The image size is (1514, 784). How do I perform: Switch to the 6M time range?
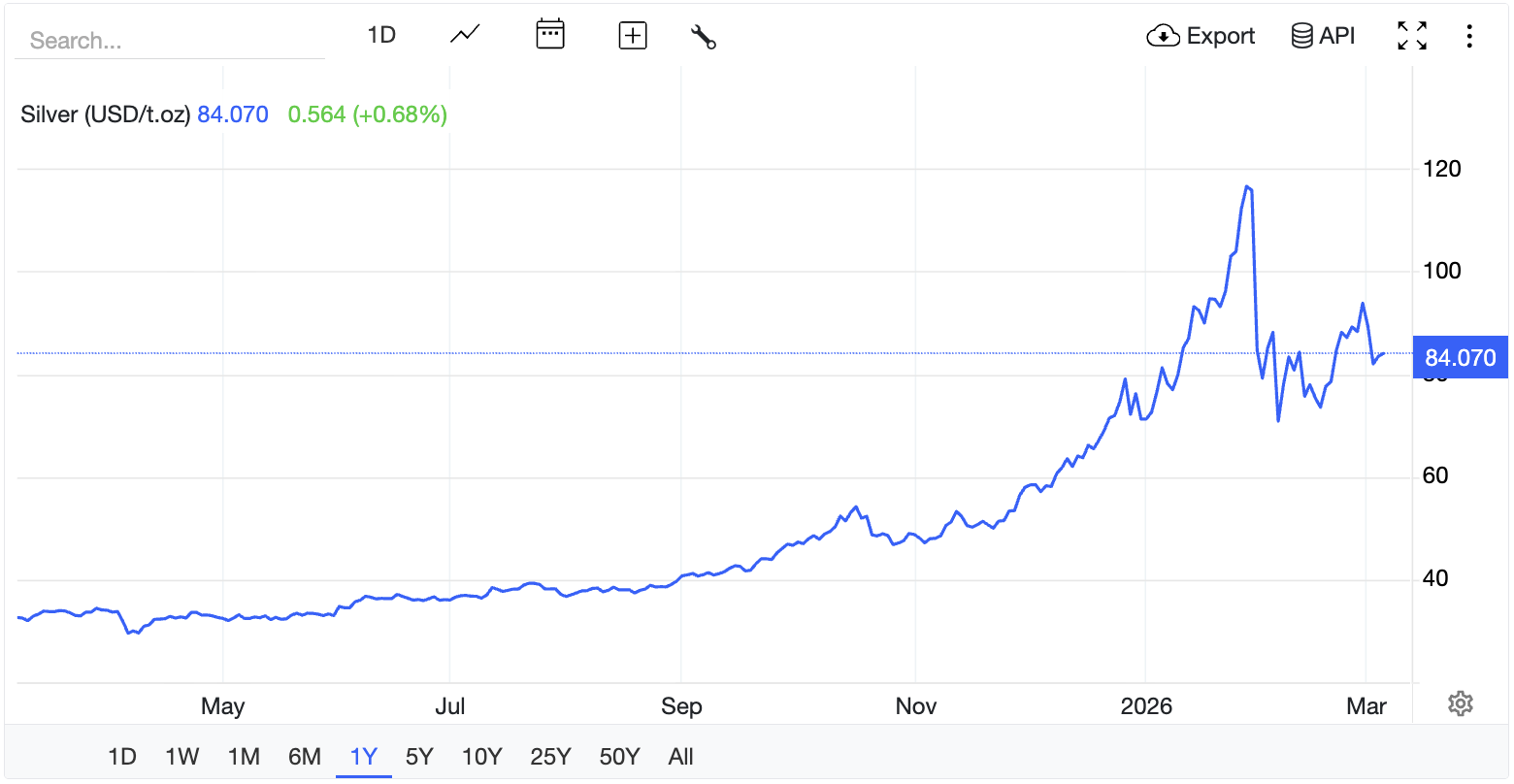tap(305, 757)
